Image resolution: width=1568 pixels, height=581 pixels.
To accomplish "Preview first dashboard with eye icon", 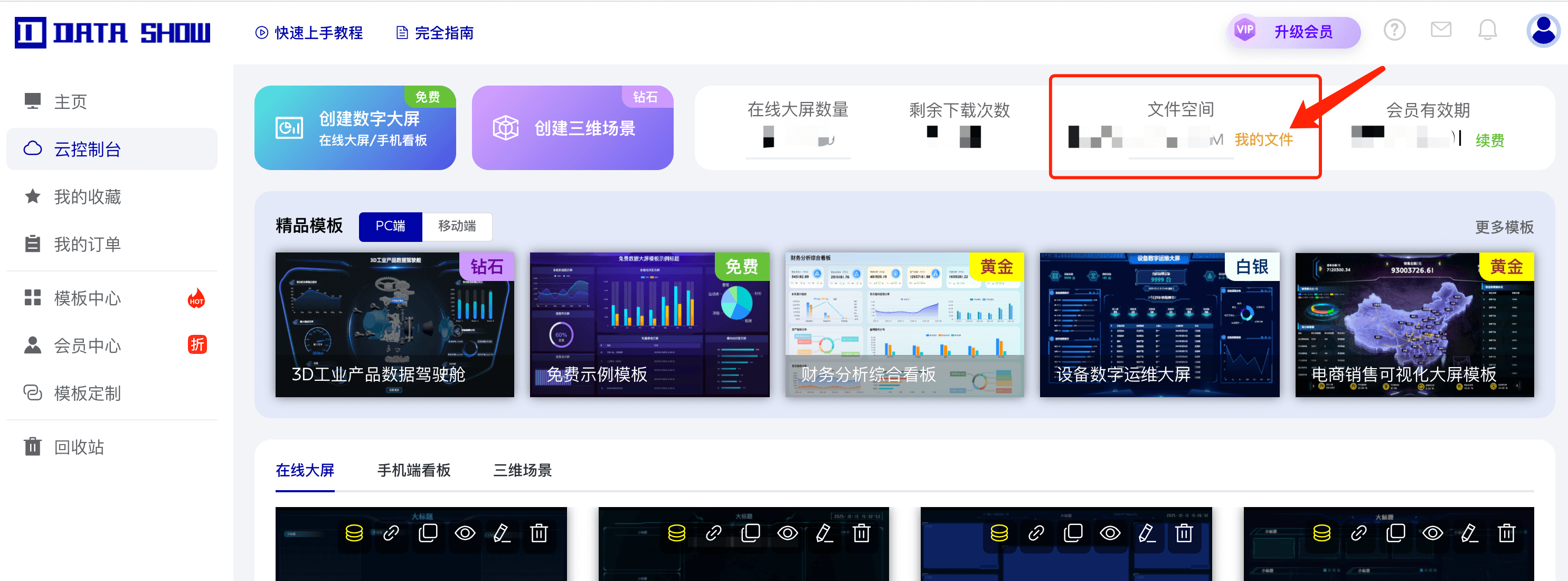I will (x=465, y=533).
